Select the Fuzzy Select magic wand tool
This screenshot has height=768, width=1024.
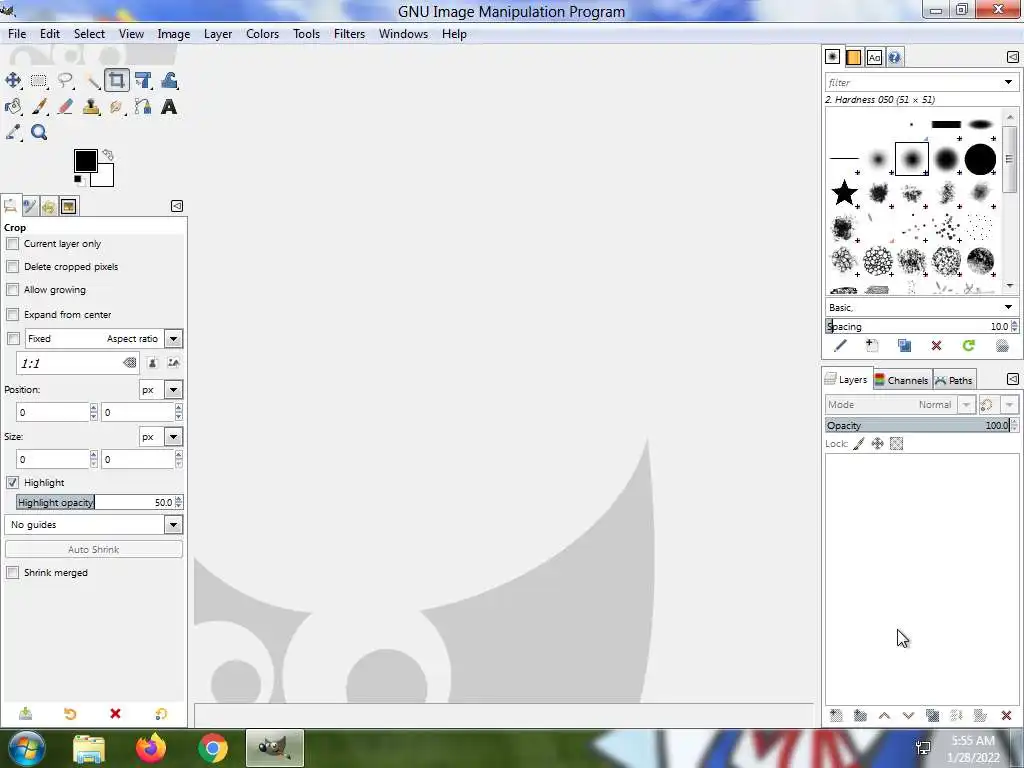coord(93,81)
